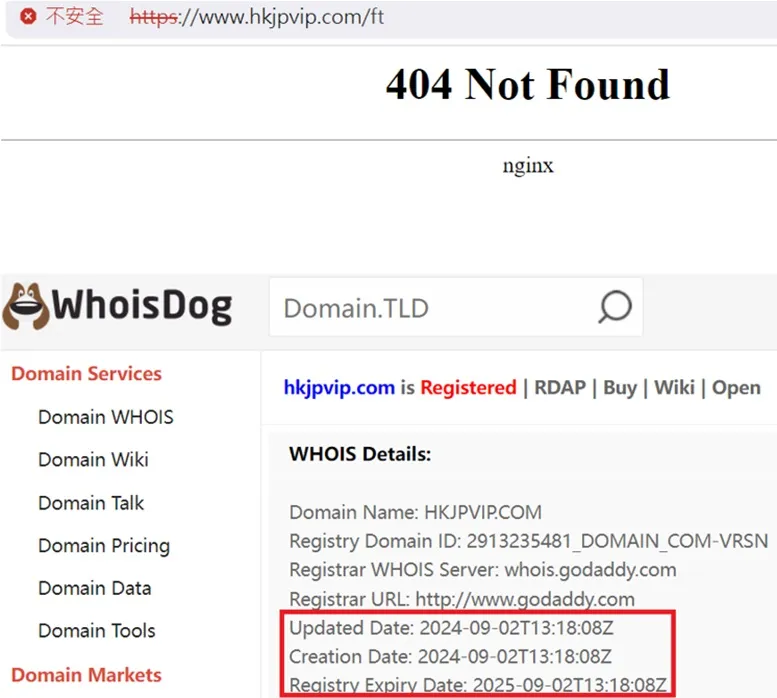Click the Buy link
Screen dimensions: 777x698
(x=620, y=387)
